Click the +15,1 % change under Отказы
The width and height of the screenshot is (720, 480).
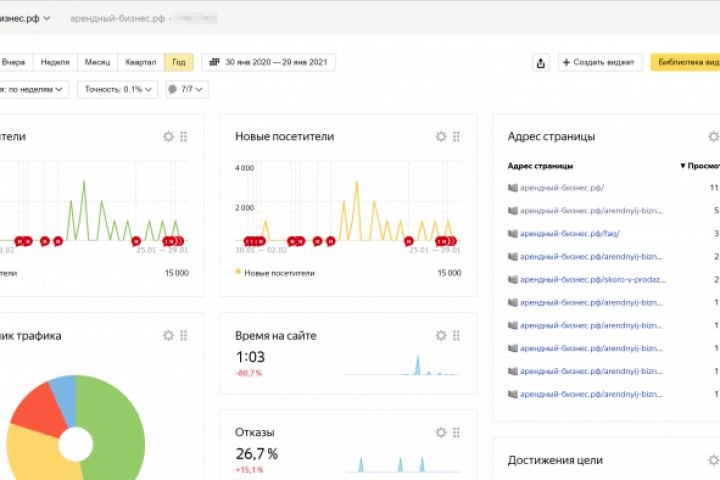pos(249,470)
